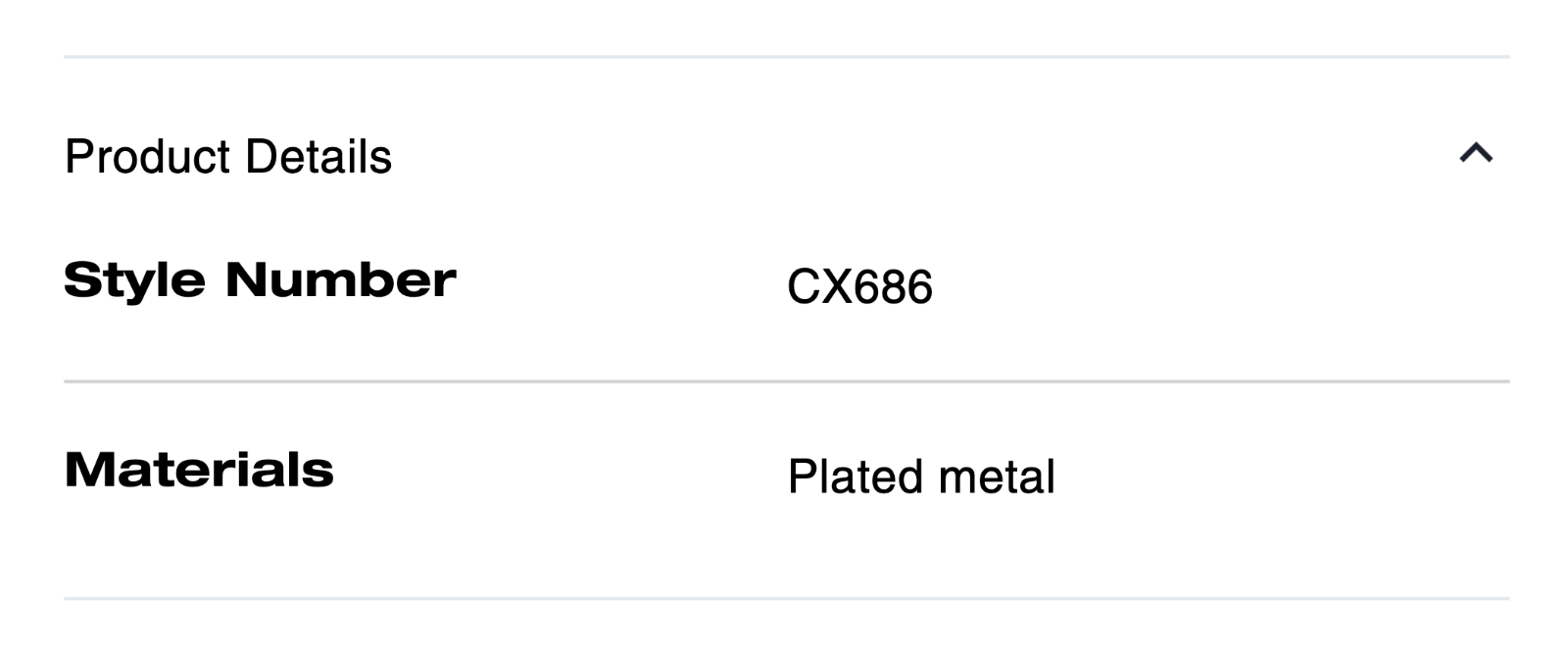The height and width of the screenshot is (655, 1568).
Task: Click the word Plated in Materials value
Action: coord(856,478)
